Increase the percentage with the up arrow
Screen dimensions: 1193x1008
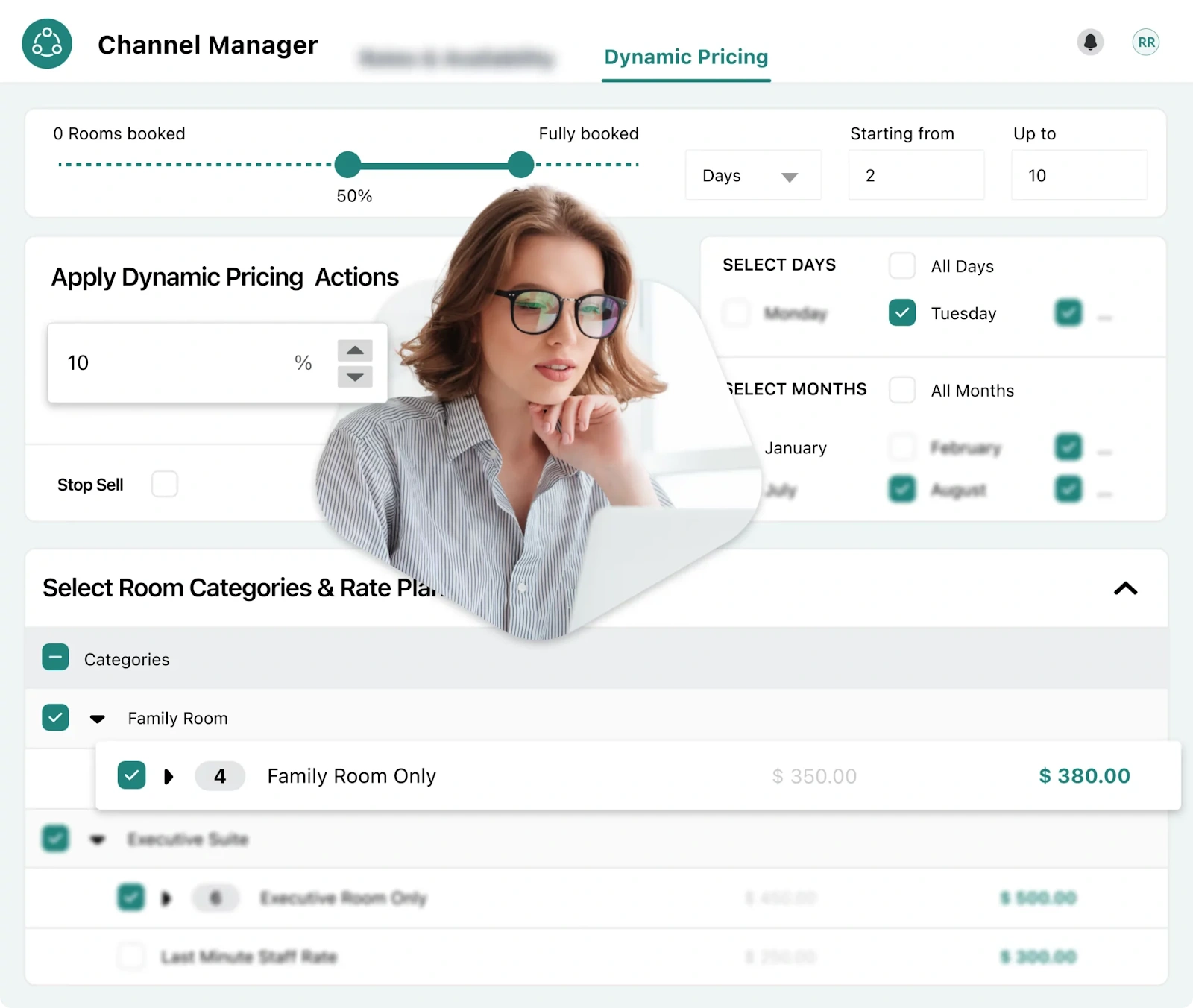355,350
